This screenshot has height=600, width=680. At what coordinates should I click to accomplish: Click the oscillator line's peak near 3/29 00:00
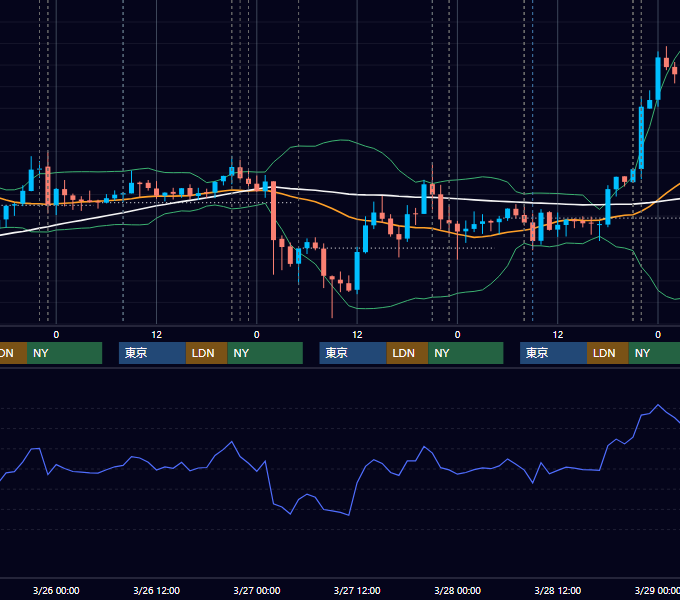[658, 405]
